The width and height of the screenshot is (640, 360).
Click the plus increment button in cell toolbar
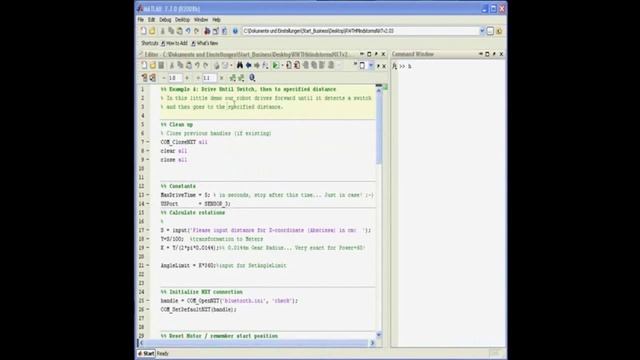coord(187,78)
